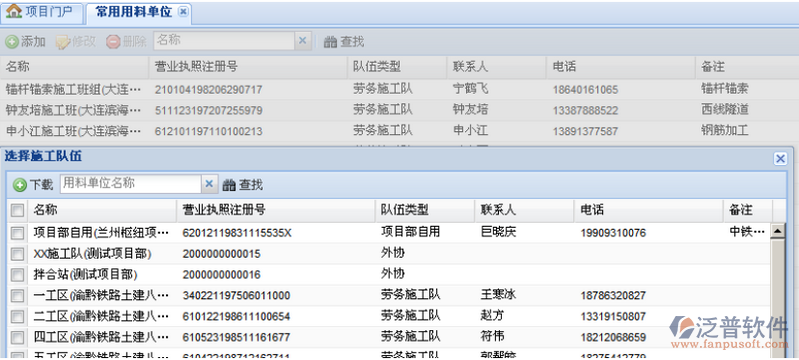Click the top toolbar 查找 binoculars icon
The width and height of the screenshot is (799, 360).
(331, 42)
